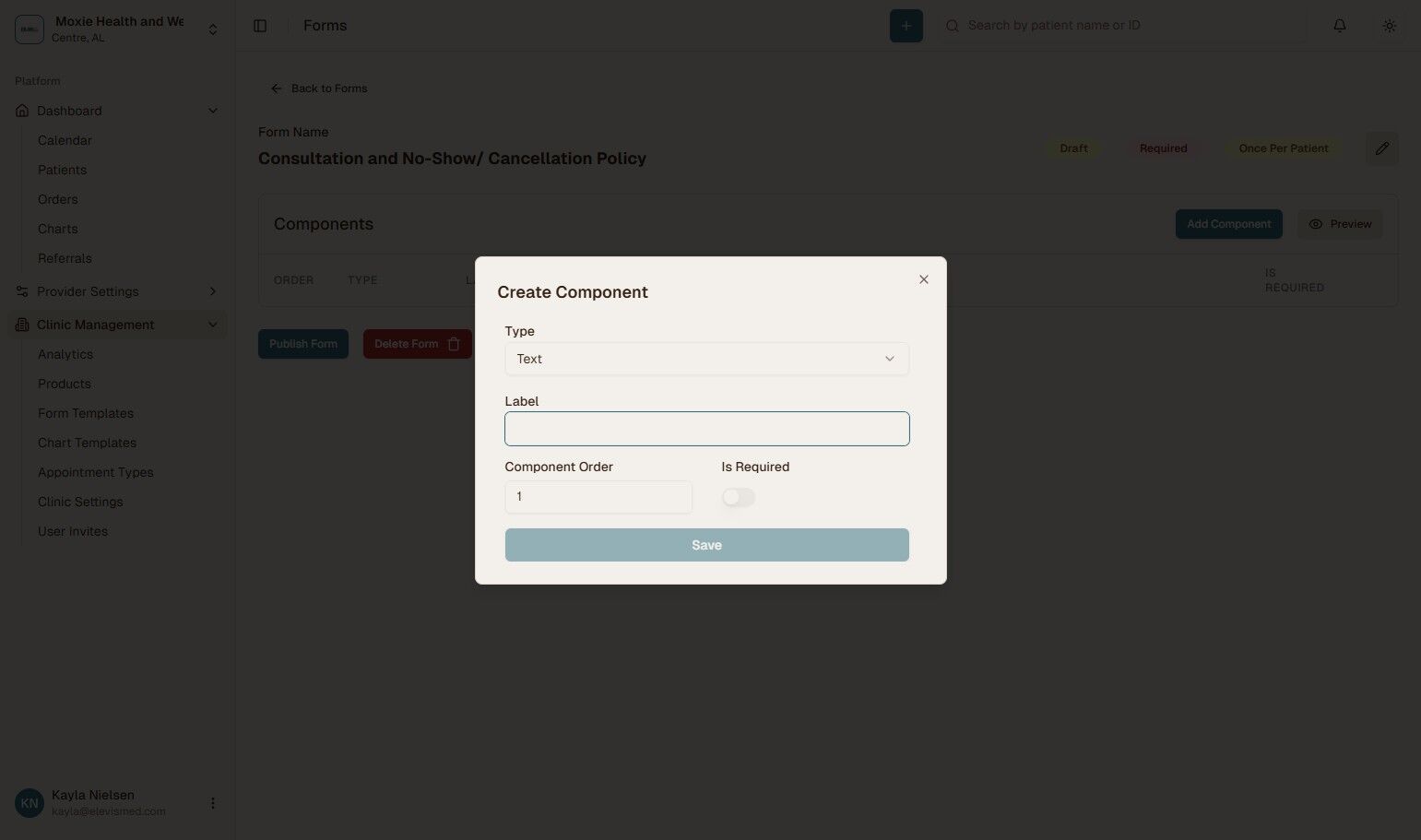Viewport: 1421px width, 840px height.
Task: Enable the Is Required toggle
Action: coord(738,497)
